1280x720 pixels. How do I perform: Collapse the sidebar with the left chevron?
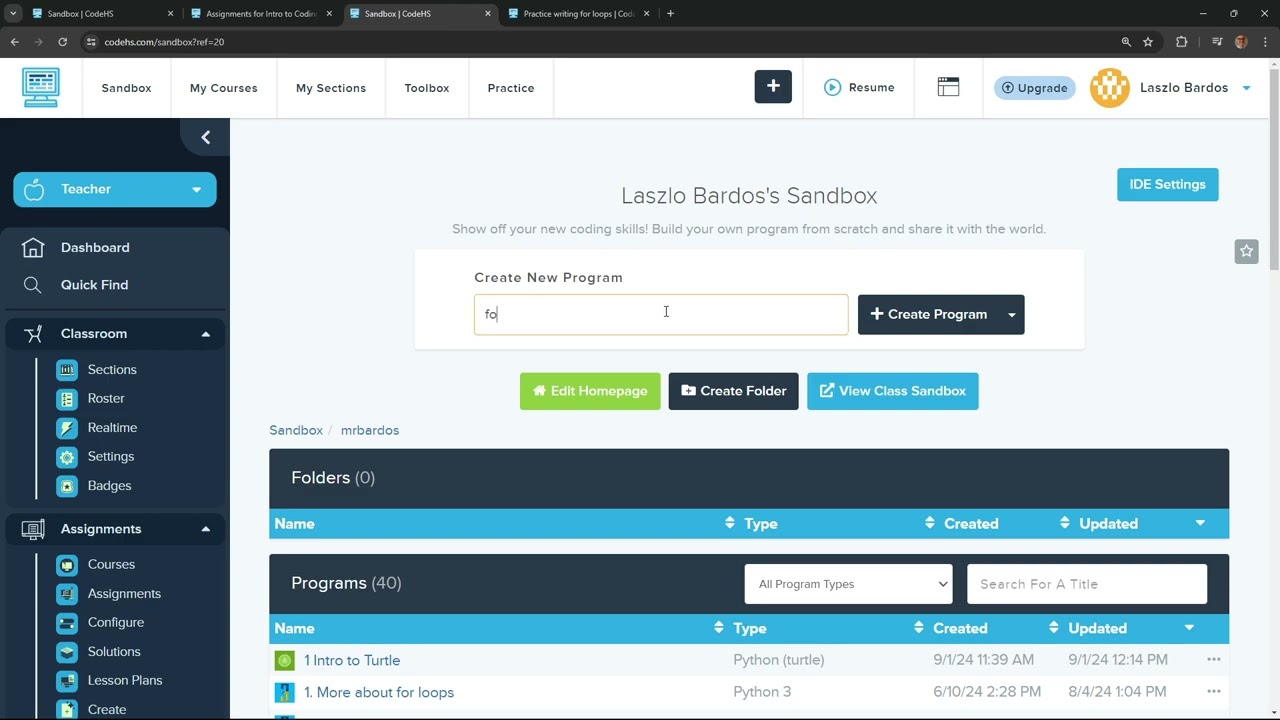[206, 137]
